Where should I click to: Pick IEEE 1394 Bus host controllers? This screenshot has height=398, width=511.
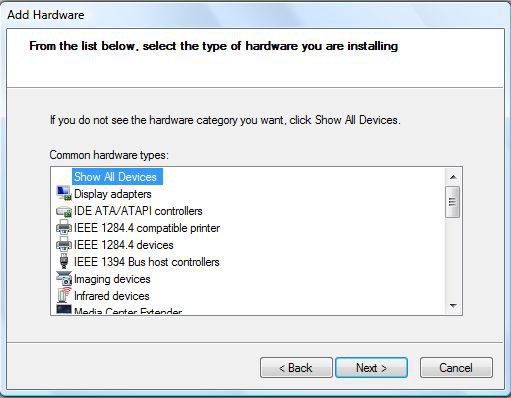click(x=147, y=262)
